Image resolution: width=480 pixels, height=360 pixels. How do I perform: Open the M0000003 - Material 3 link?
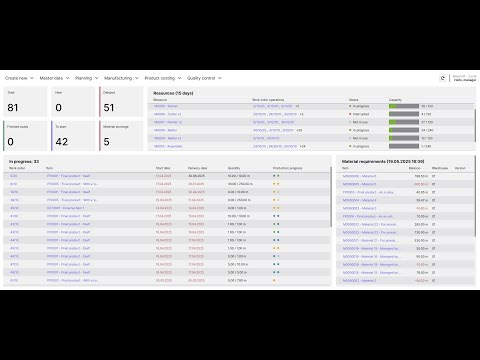[x=359, y=208]
